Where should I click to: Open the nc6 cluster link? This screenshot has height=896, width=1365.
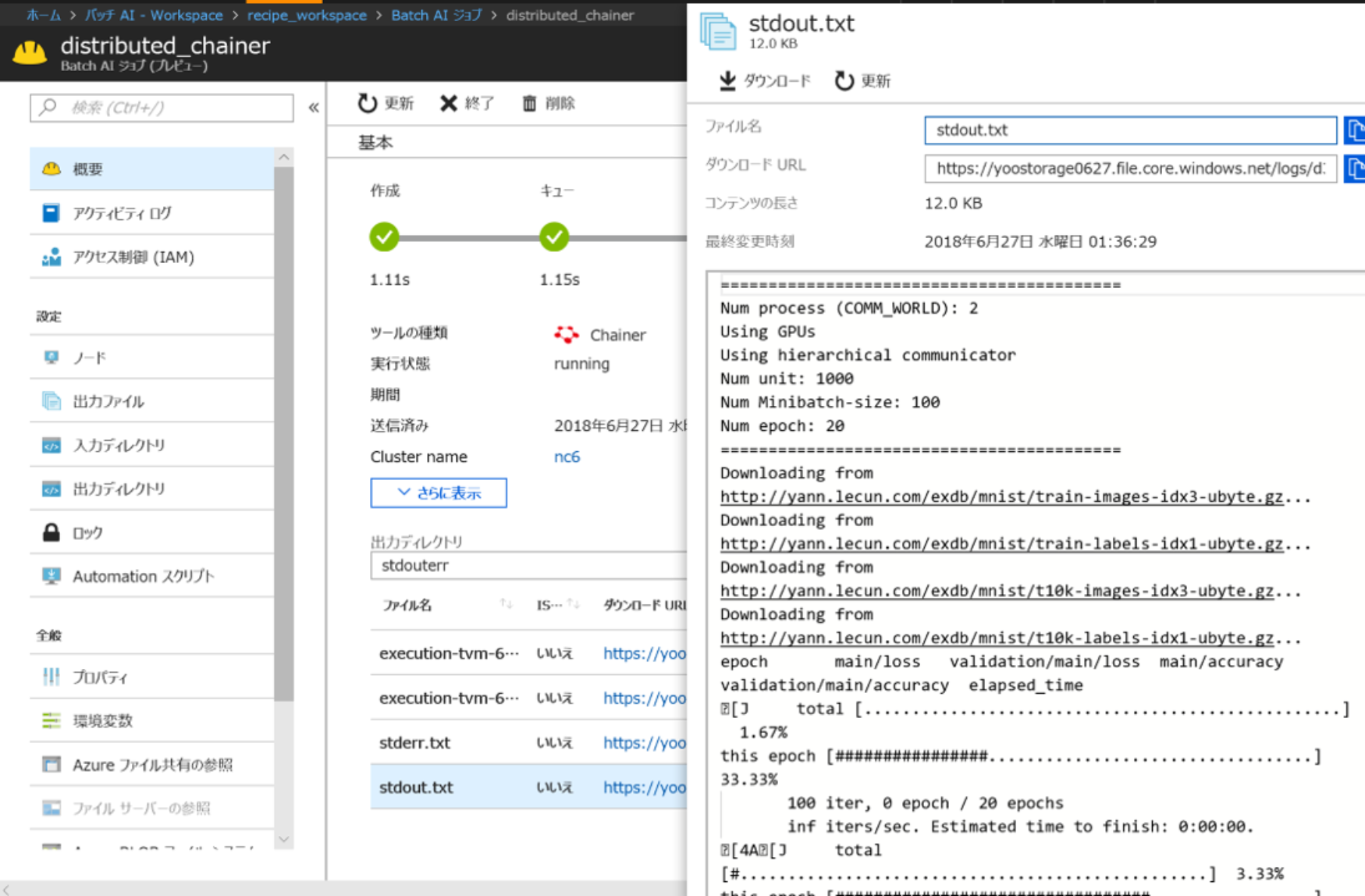(567, 457)
